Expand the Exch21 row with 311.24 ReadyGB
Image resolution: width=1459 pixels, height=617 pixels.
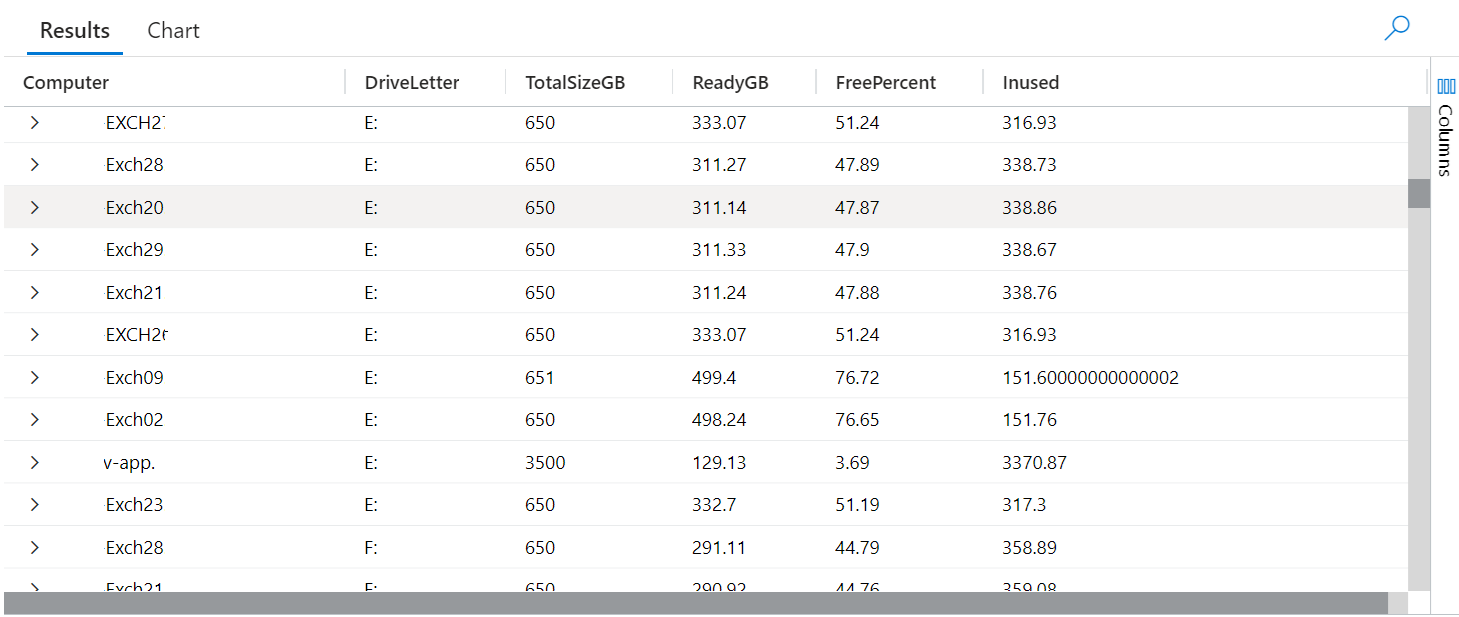tap(34, 293)
